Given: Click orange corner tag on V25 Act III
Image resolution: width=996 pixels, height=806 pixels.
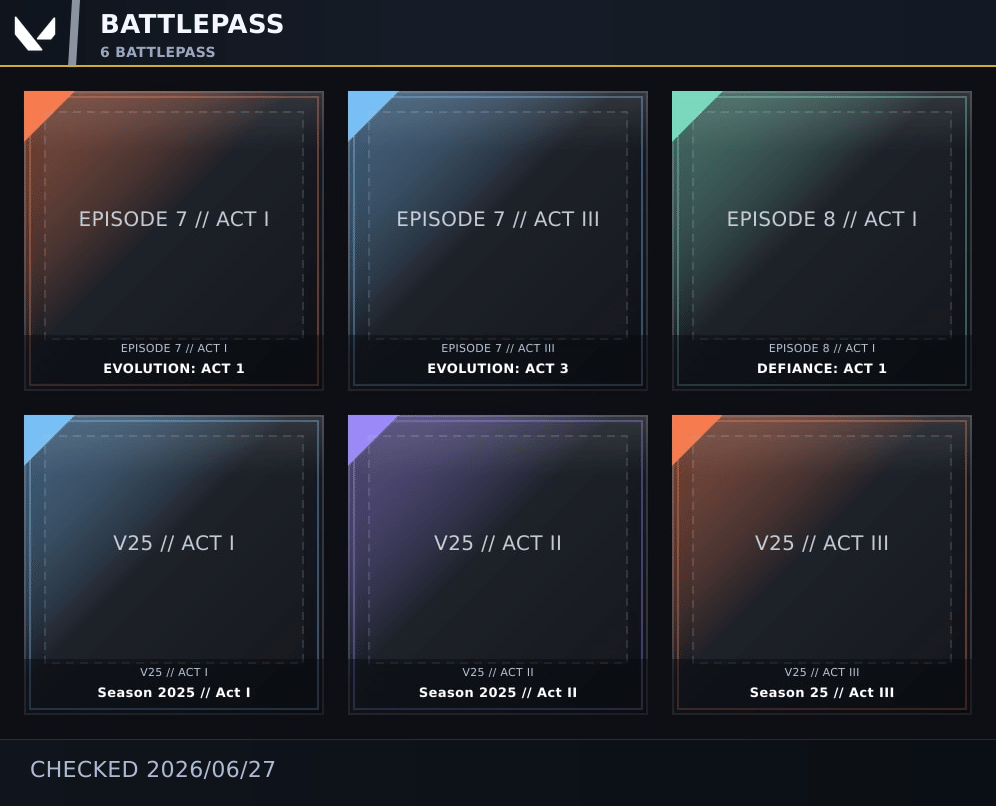Looking at the screenshot, I should click(x=689, y=432).
